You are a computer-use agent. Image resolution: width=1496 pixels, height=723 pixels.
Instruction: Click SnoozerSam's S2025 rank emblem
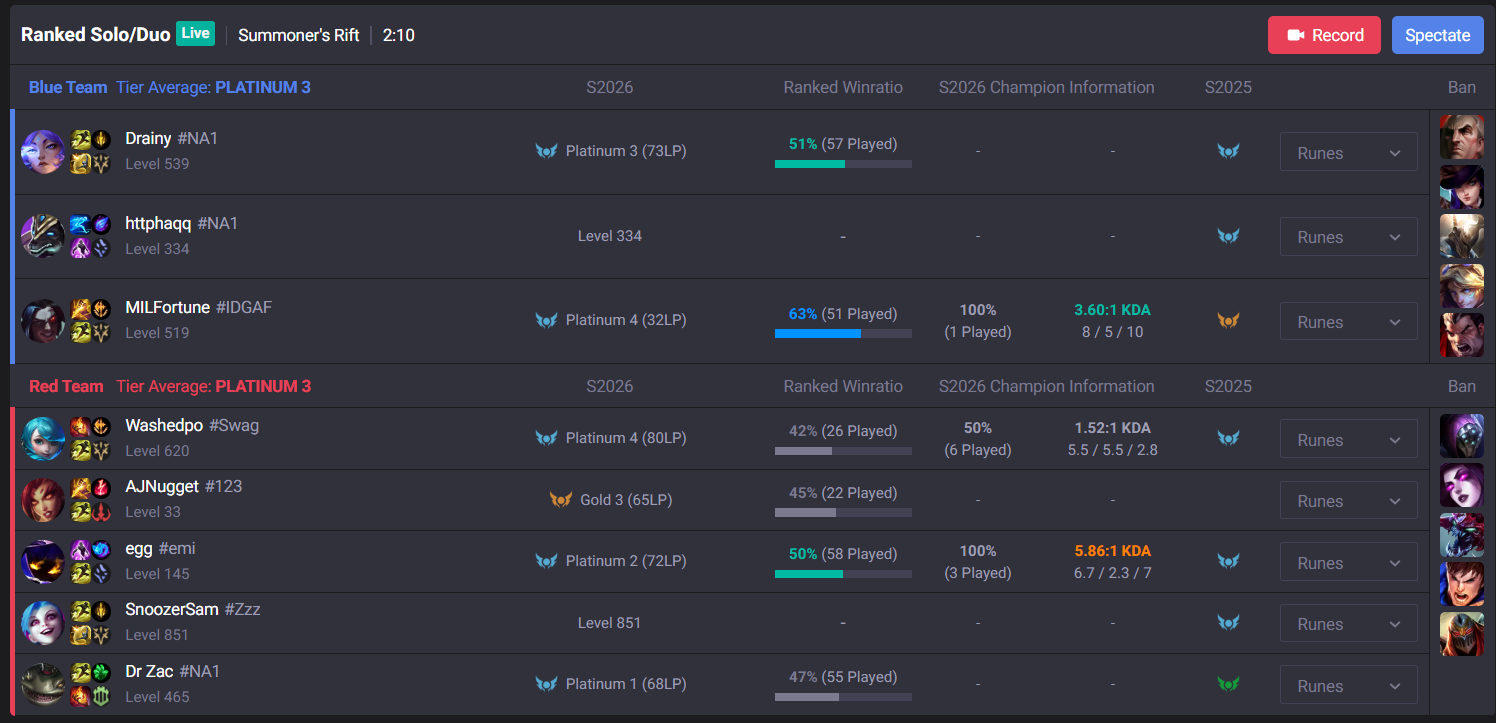click(1228, 622)
